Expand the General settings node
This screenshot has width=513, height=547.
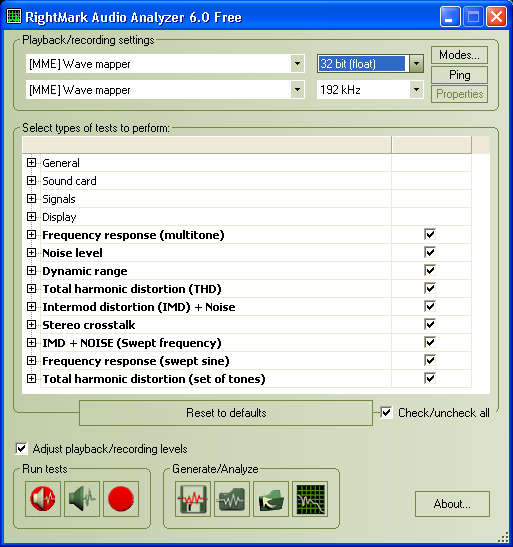(x=31, y=163)
